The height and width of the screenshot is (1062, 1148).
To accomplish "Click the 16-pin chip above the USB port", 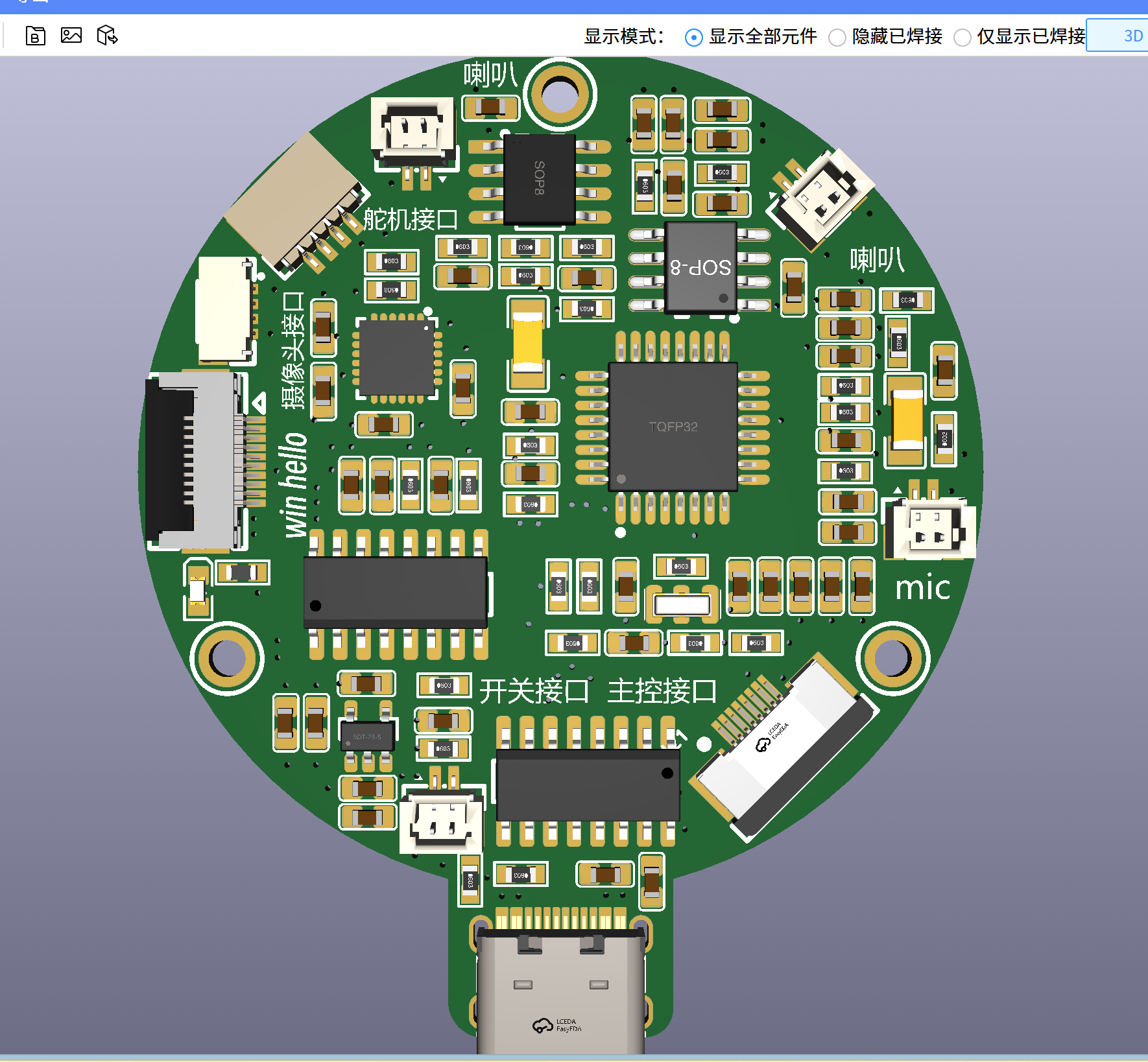I will tap(588, 785).
